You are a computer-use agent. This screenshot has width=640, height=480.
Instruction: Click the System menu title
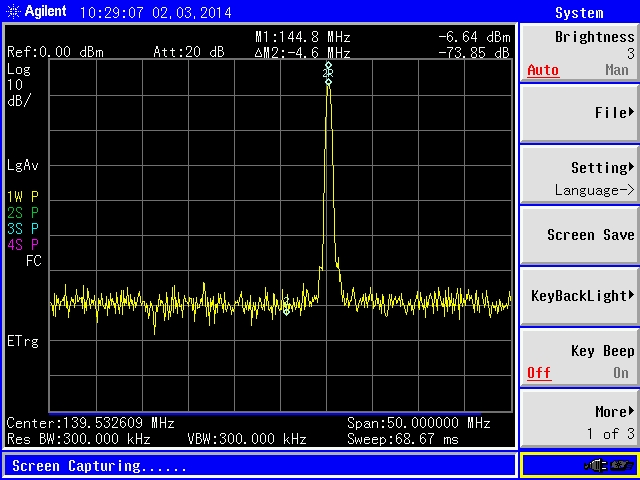[579, 13]
